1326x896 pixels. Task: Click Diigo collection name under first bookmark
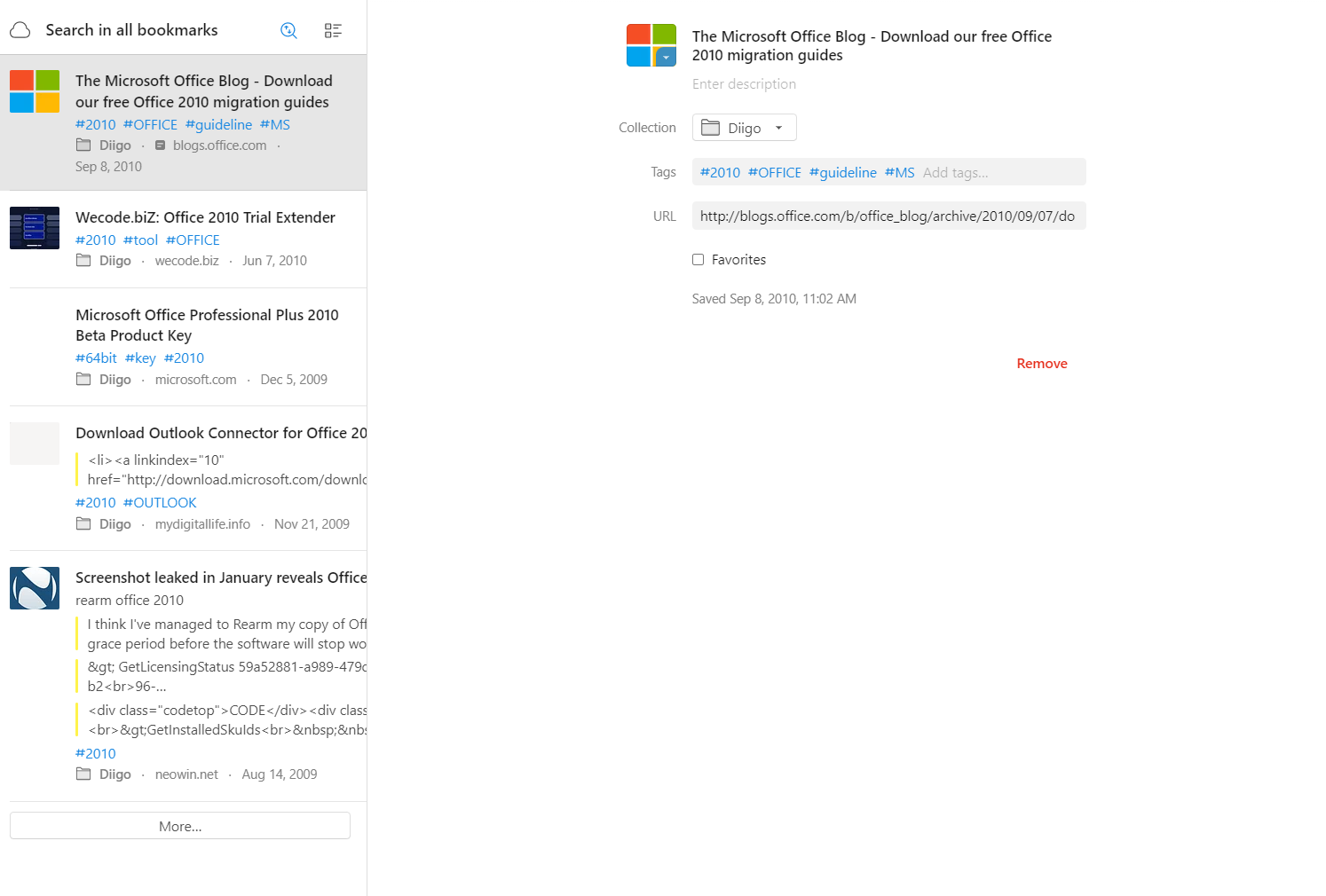pos(115,145)
